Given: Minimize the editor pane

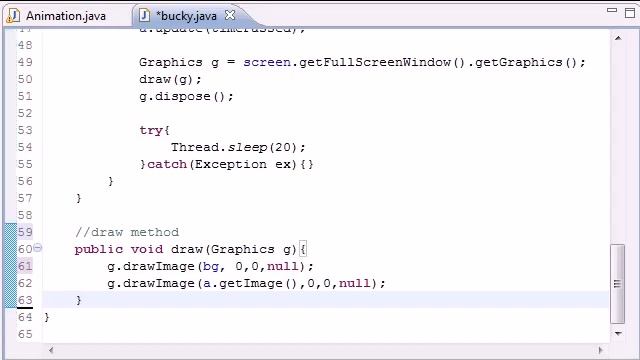Looking at the screenshot, I should 611,10.
